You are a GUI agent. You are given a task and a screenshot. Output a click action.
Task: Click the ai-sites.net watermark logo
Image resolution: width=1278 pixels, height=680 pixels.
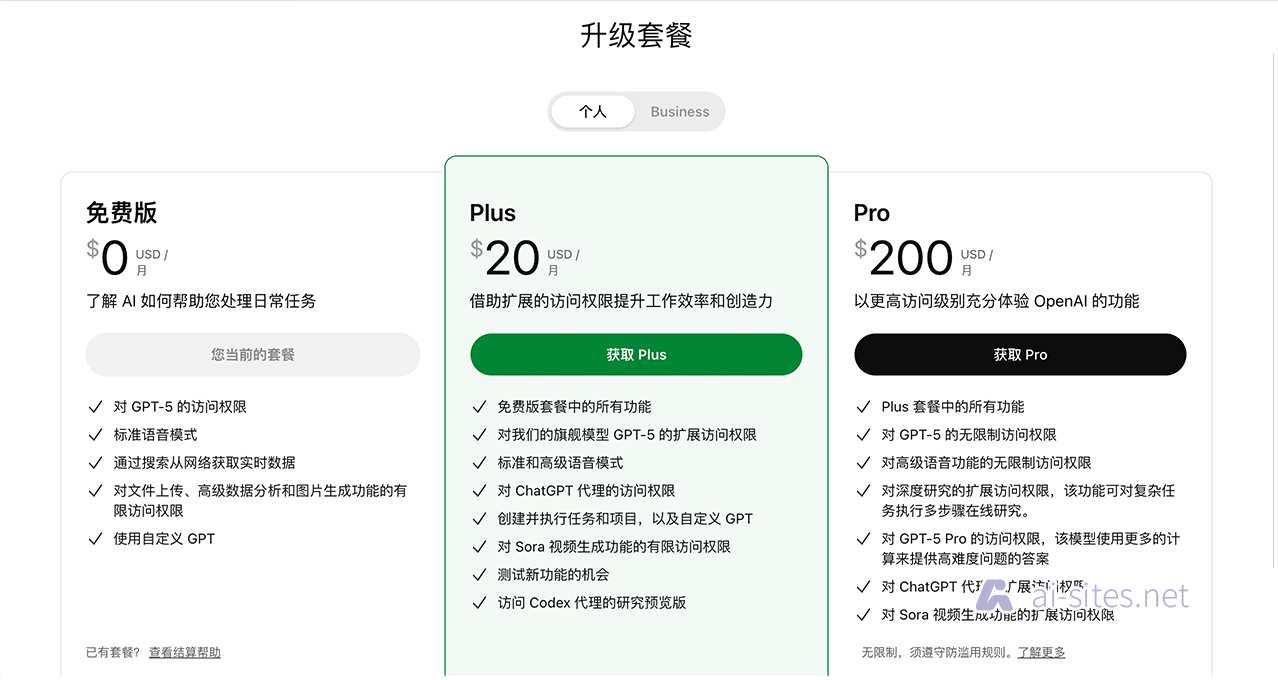pos(996,596)
